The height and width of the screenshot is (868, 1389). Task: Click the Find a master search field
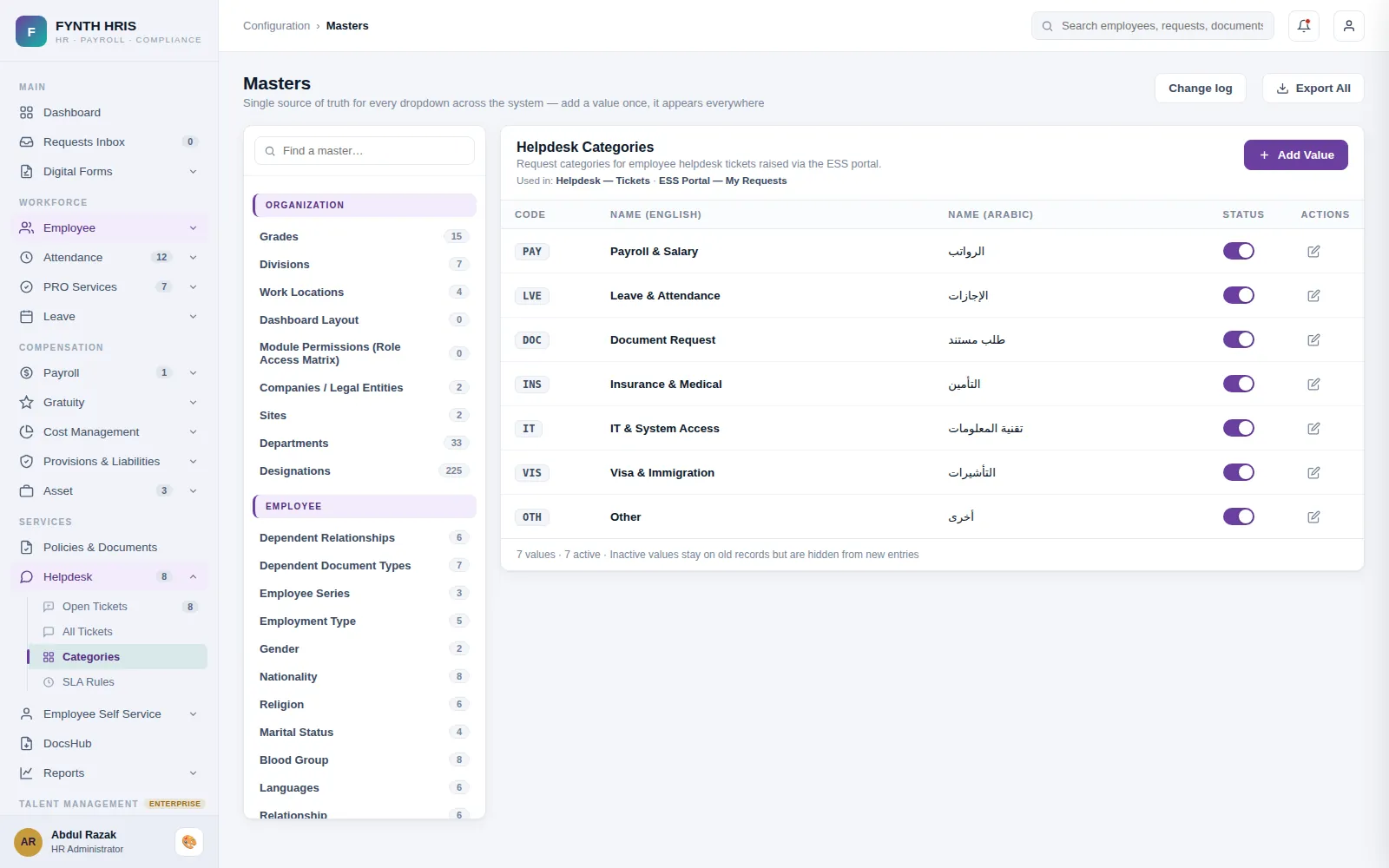coord(365,150)
